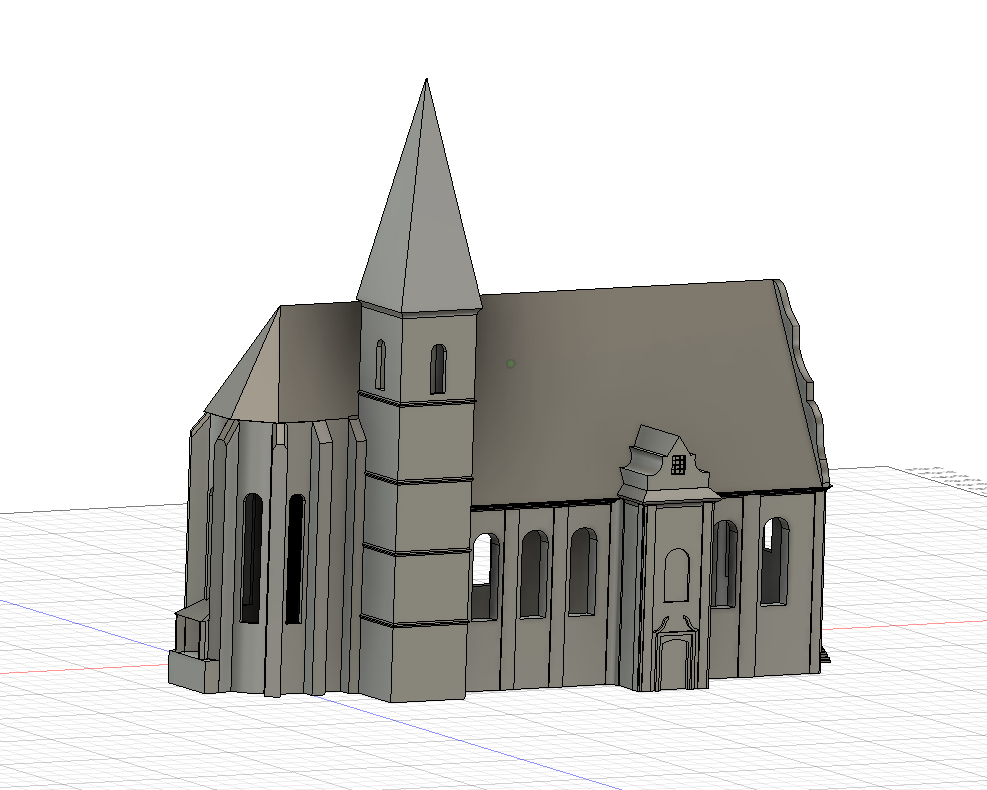The width and height of the screenshot is (987, 790).
Task: Click the second nave window right of the tower
Action: tap(534, 573)
